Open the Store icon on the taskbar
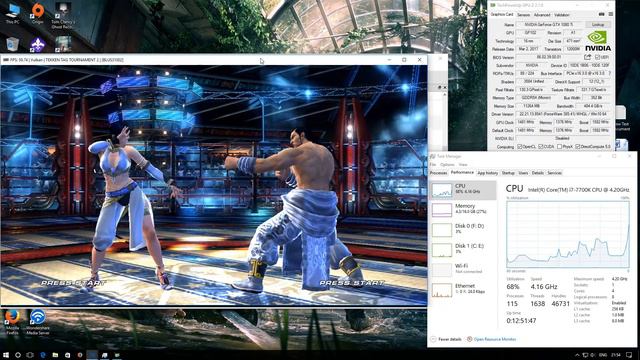 pyautogui.click(x=67, y=355)
